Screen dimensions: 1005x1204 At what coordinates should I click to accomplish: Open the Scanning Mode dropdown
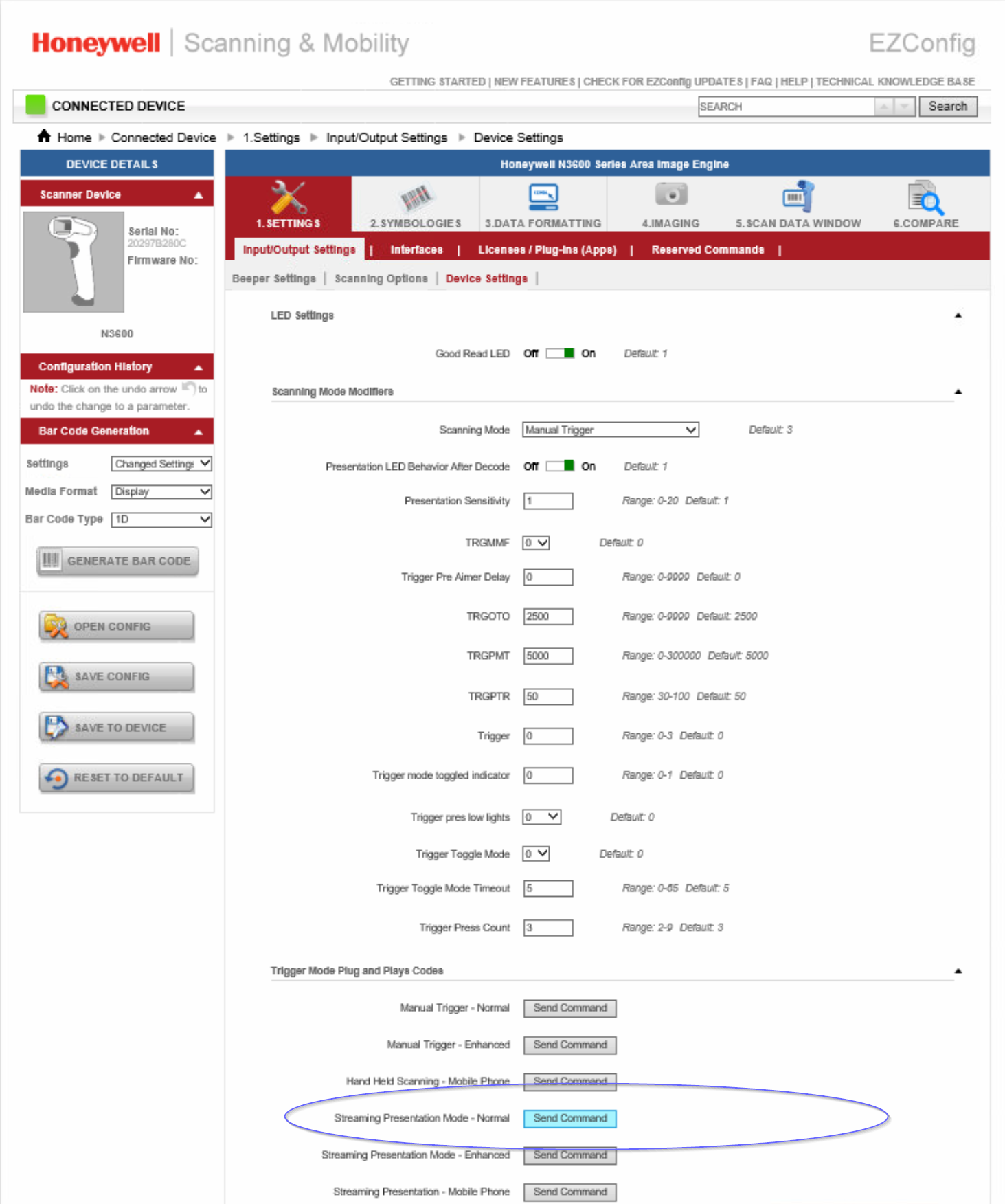pyautogui.click(x=610, y=430)
